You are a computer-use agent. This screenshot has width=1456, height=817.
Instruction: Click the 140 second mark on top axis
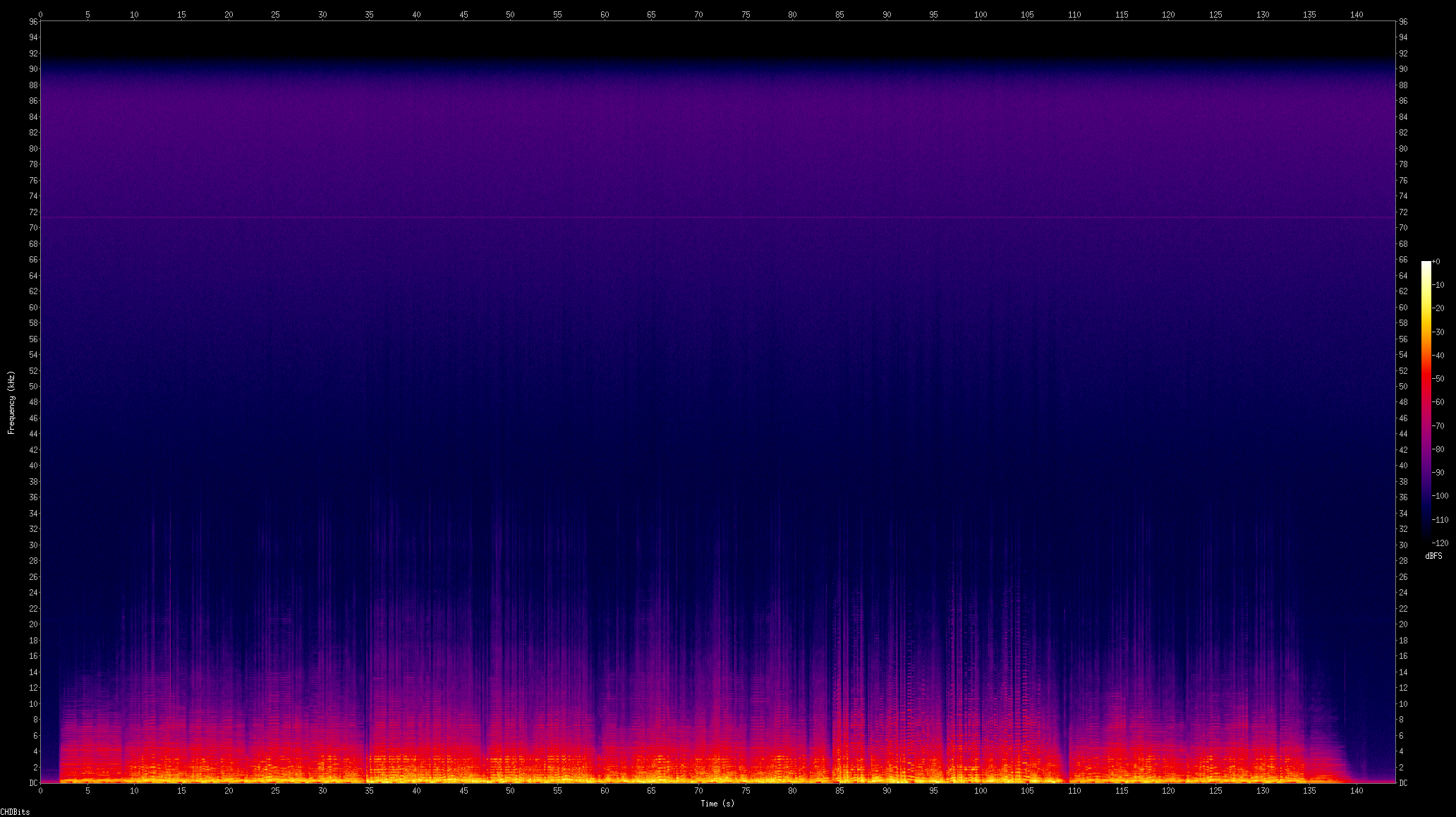tap(1357, 14)
